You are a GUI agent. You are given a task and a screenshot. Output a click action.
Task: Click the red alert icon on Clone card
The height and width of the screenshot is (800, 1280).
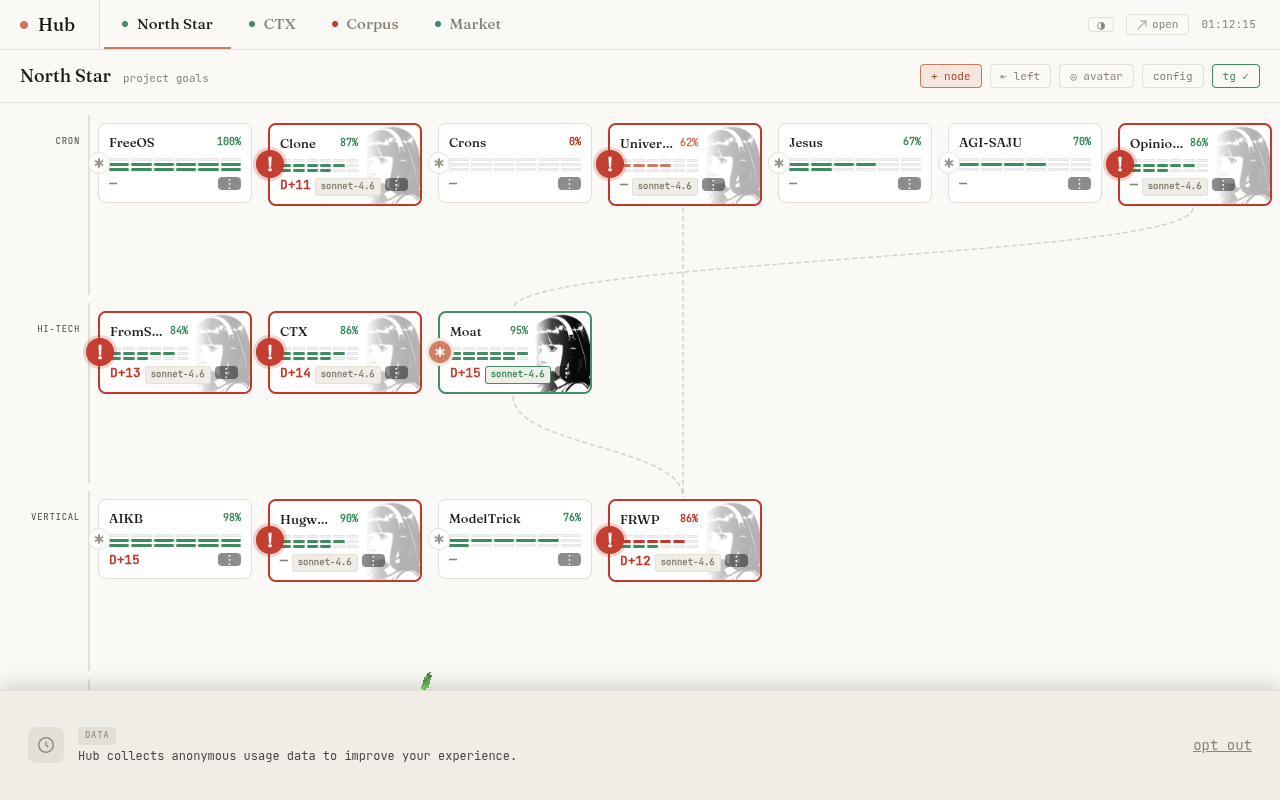coord(270,164)
